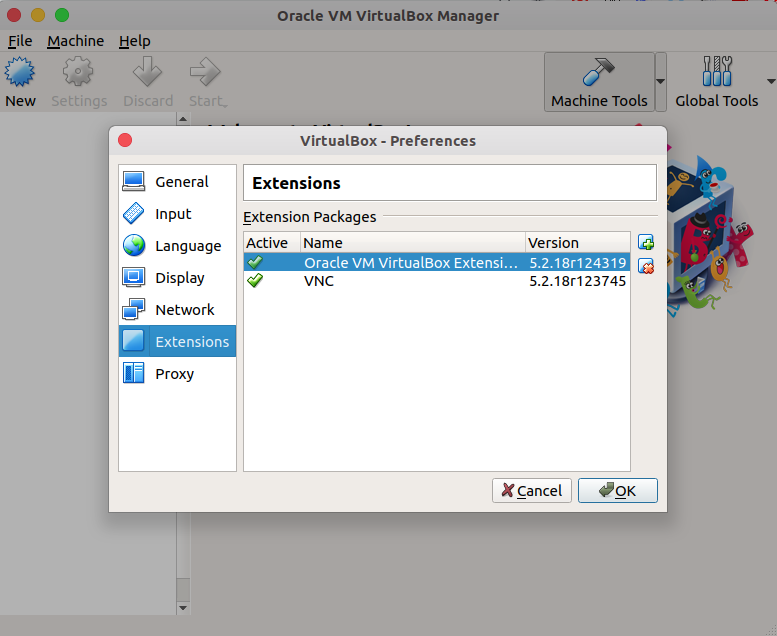The height and width of the screenshot is (636, 777).
Task: Click the Settings gear toolbar icon
Action: (x=78, y=72)
